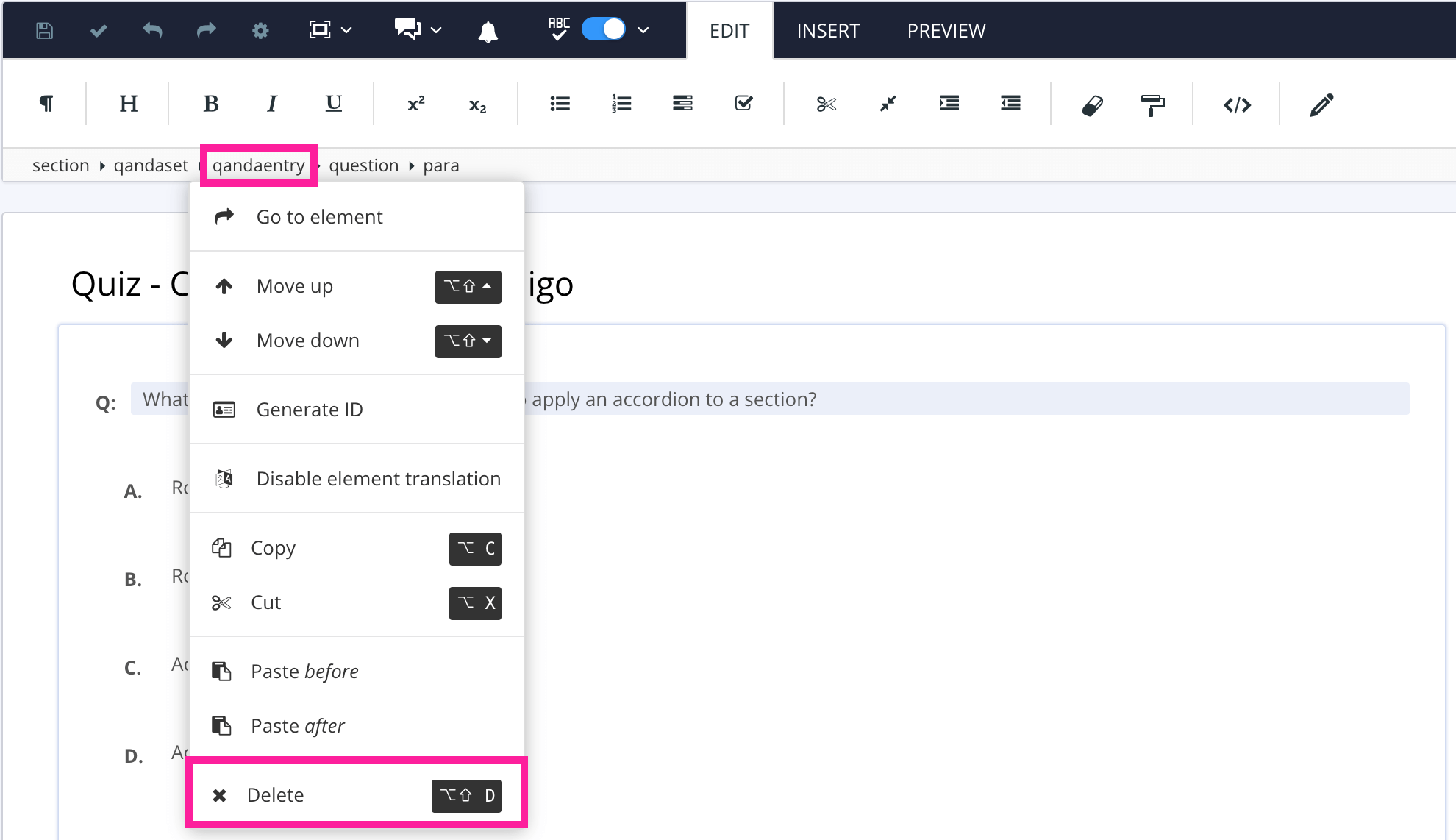This screenshot has height=840, width=1456.
Task: Click answer option D label
Action: pyautogui.click(x=134, y=755)
